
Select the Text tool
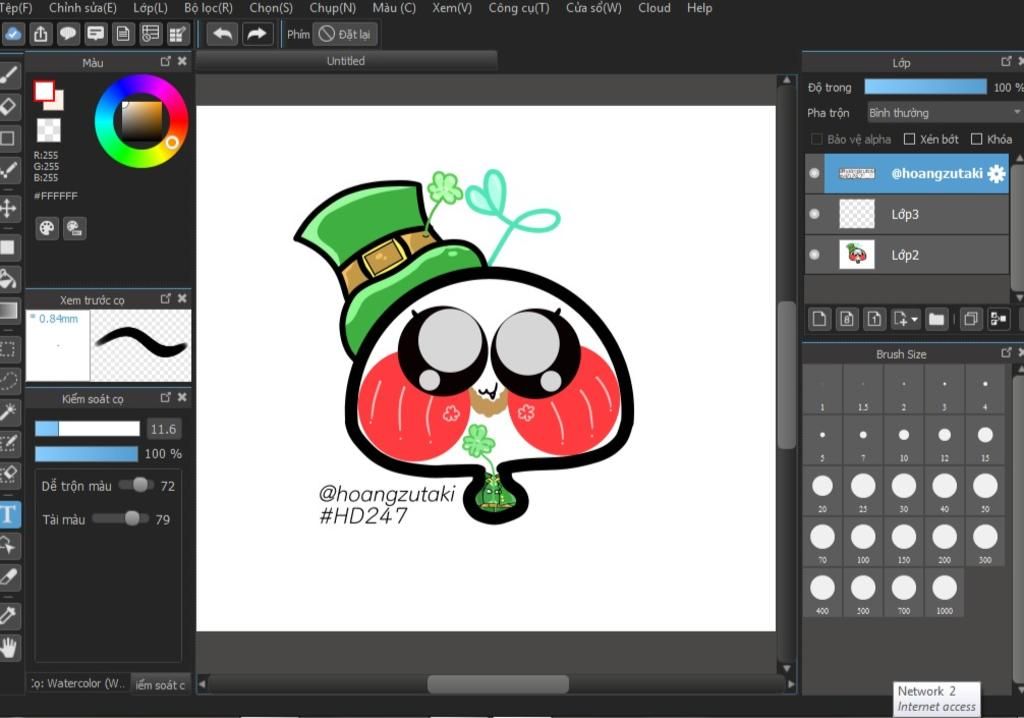(x=9, y=515)
